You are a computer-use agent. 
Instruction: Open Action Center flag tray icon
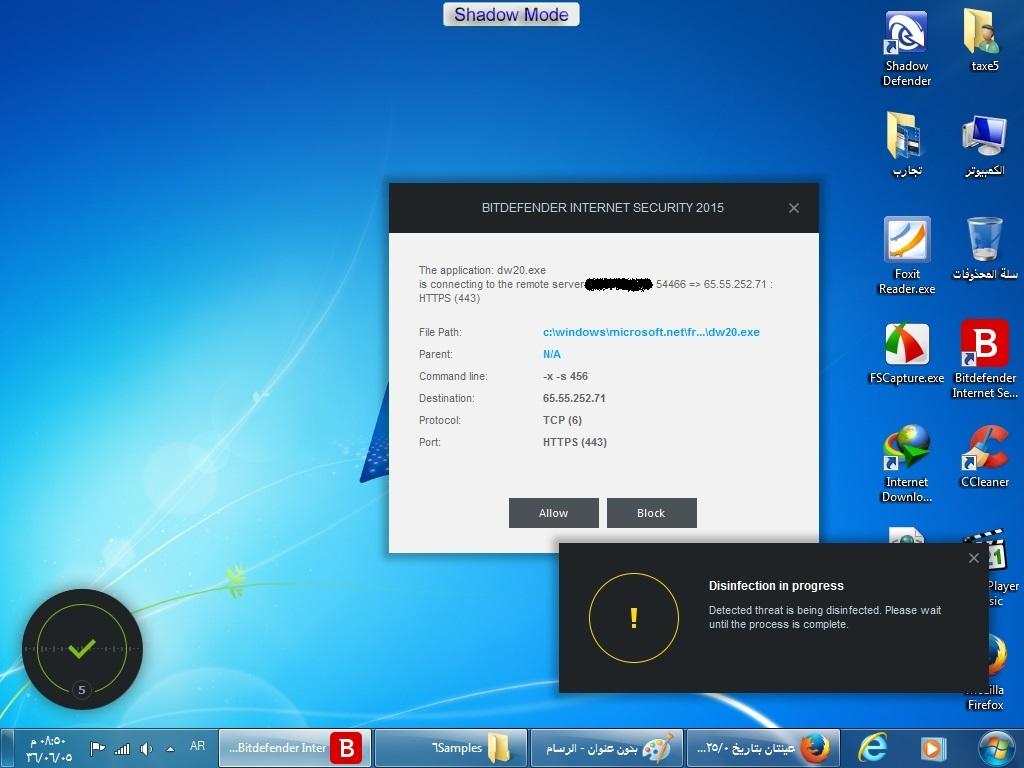tap(97, 748)
